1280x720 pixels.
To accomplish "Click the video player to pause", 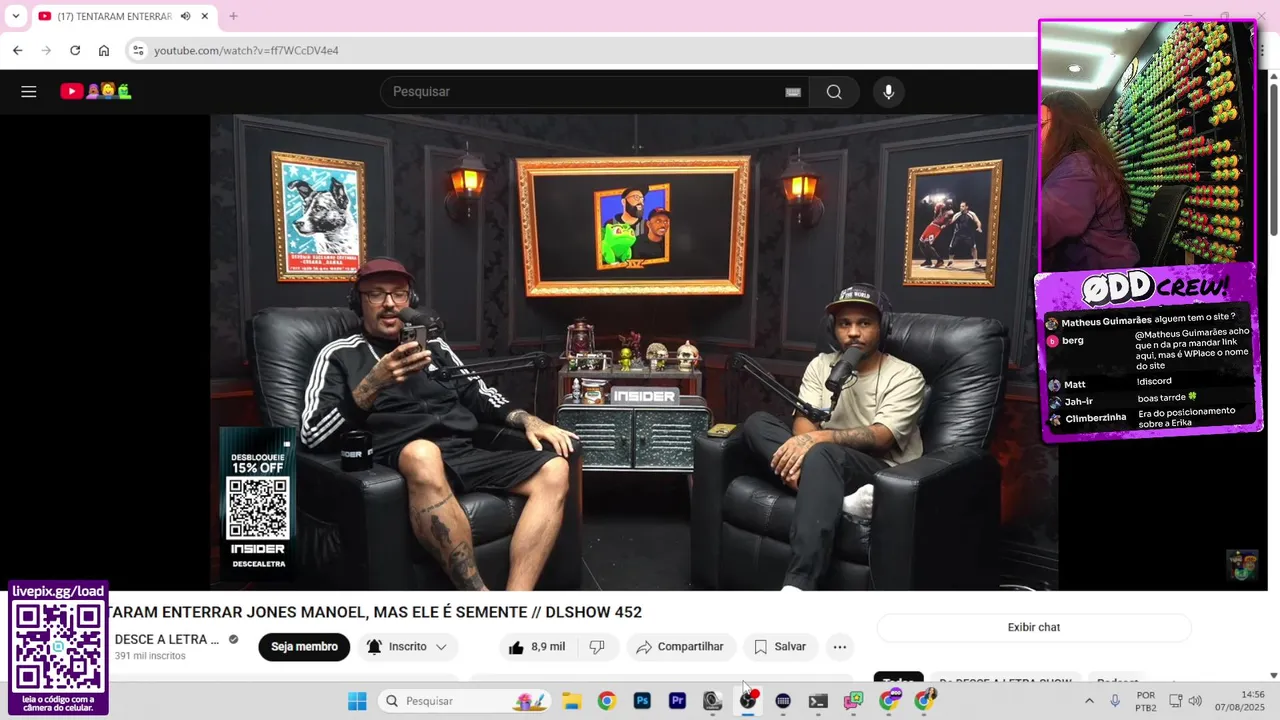I will pos(634,351).
